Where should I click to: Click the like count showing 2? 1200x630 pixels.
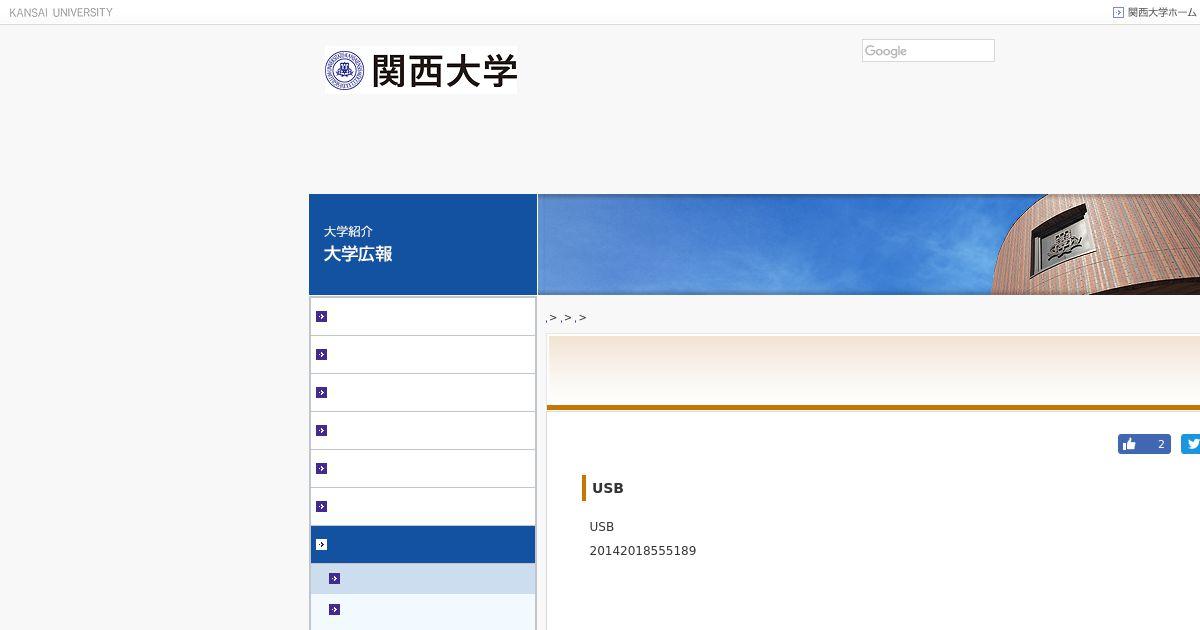1160,444
